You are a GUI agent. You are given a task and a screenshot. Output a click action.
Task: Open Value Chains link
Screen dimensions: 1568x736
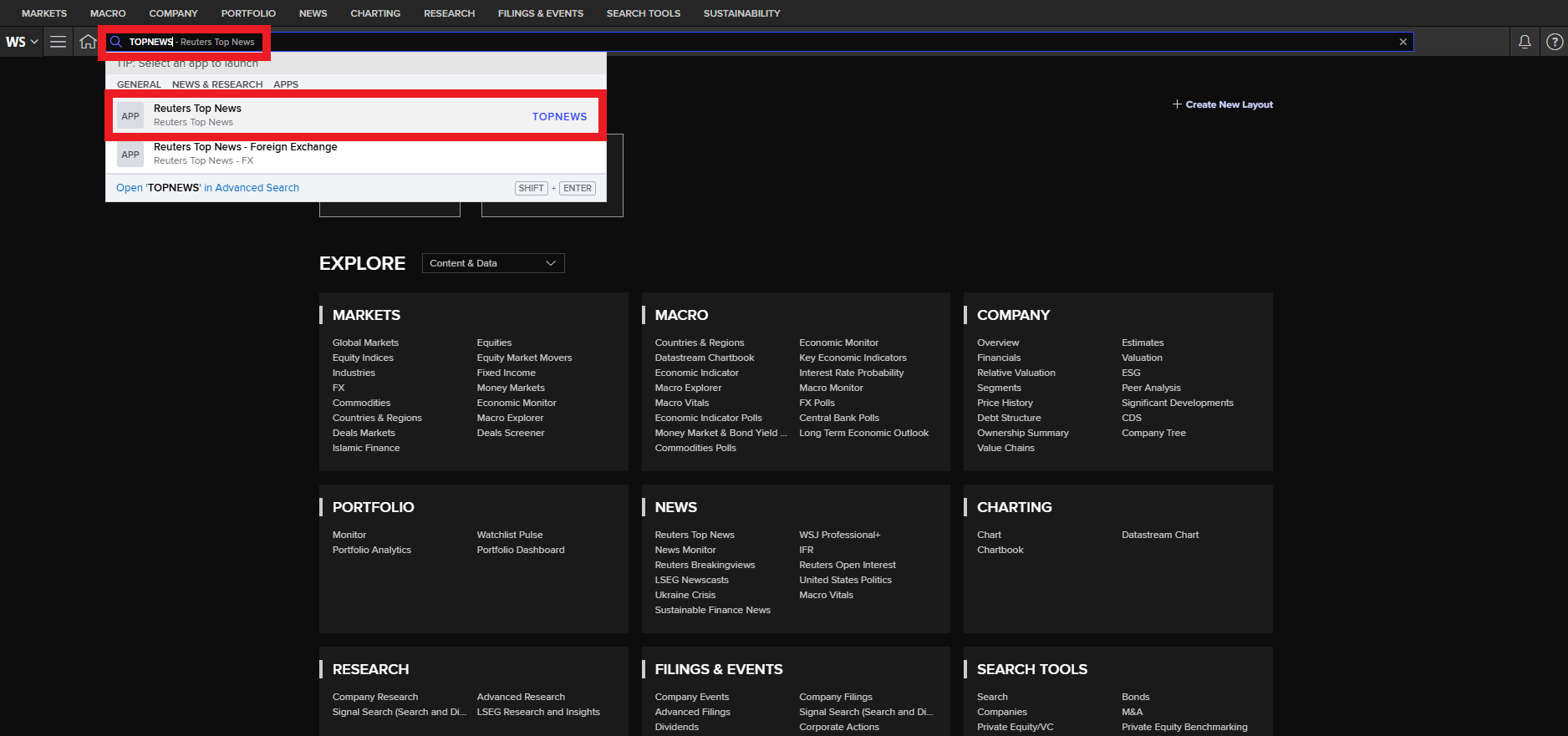[x=1005, y=448]
